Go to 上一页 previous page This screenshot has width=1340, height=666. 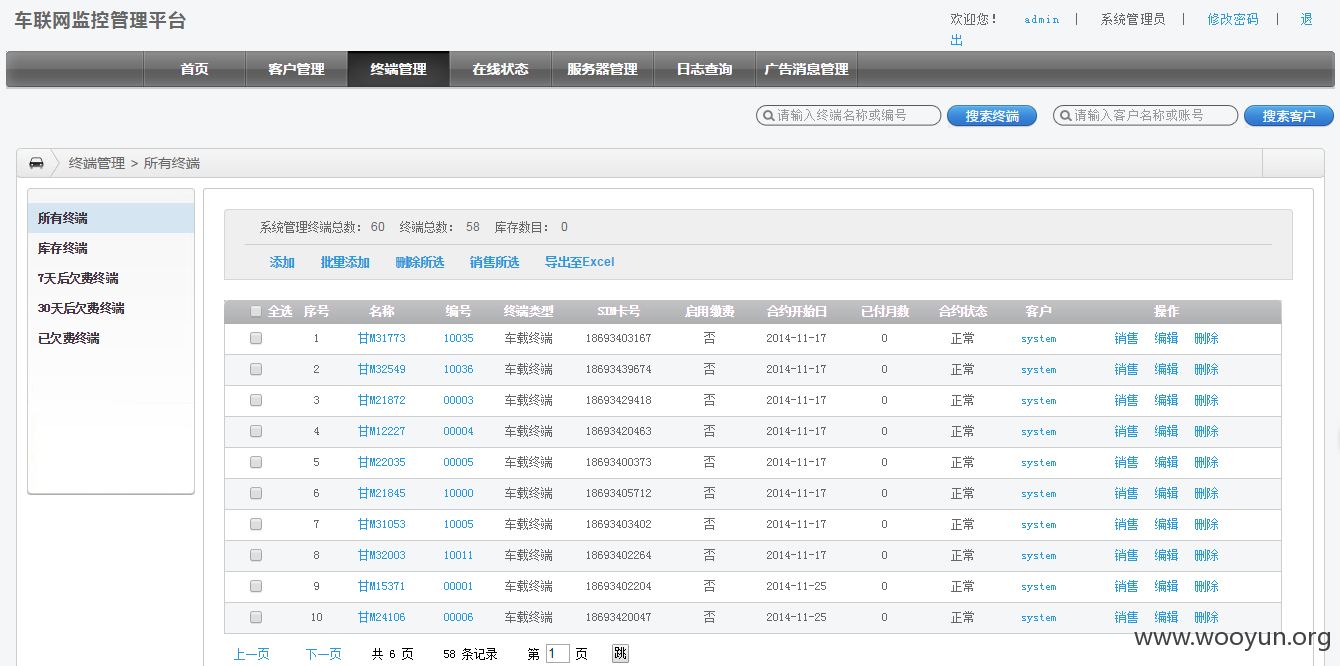pos(251,654)
